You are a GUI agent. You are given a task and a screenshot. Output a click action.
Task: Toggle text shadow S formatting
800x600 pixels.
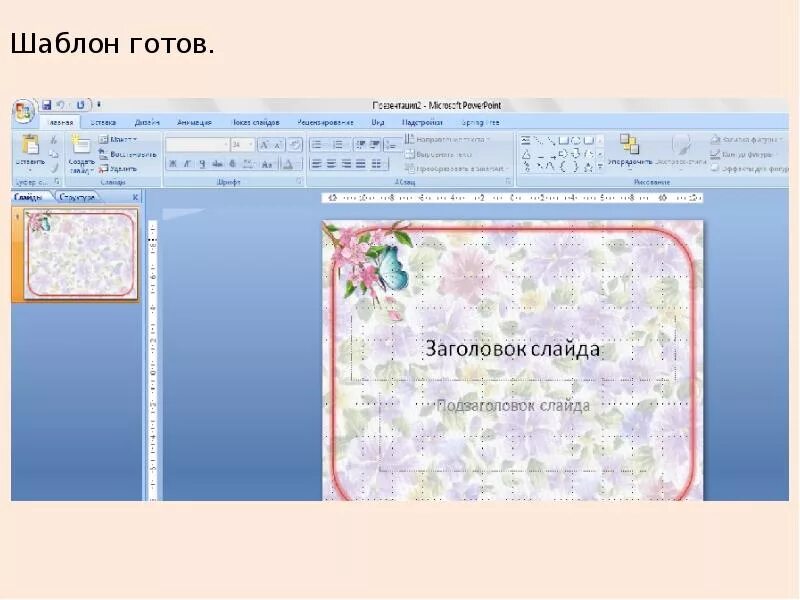(x=233, y=164)
